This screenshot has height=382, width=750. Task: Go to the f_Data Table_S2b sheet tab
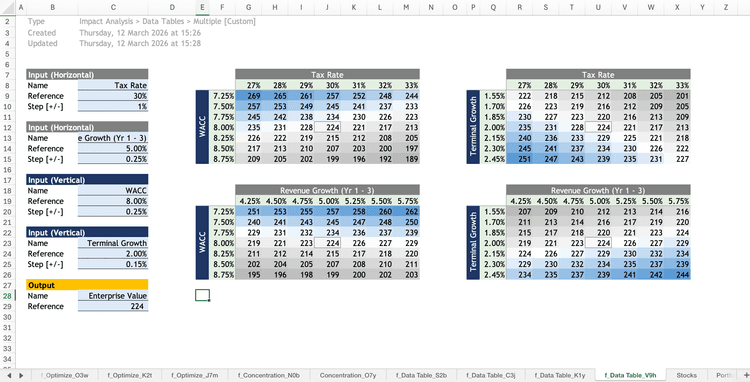point(421,375)
